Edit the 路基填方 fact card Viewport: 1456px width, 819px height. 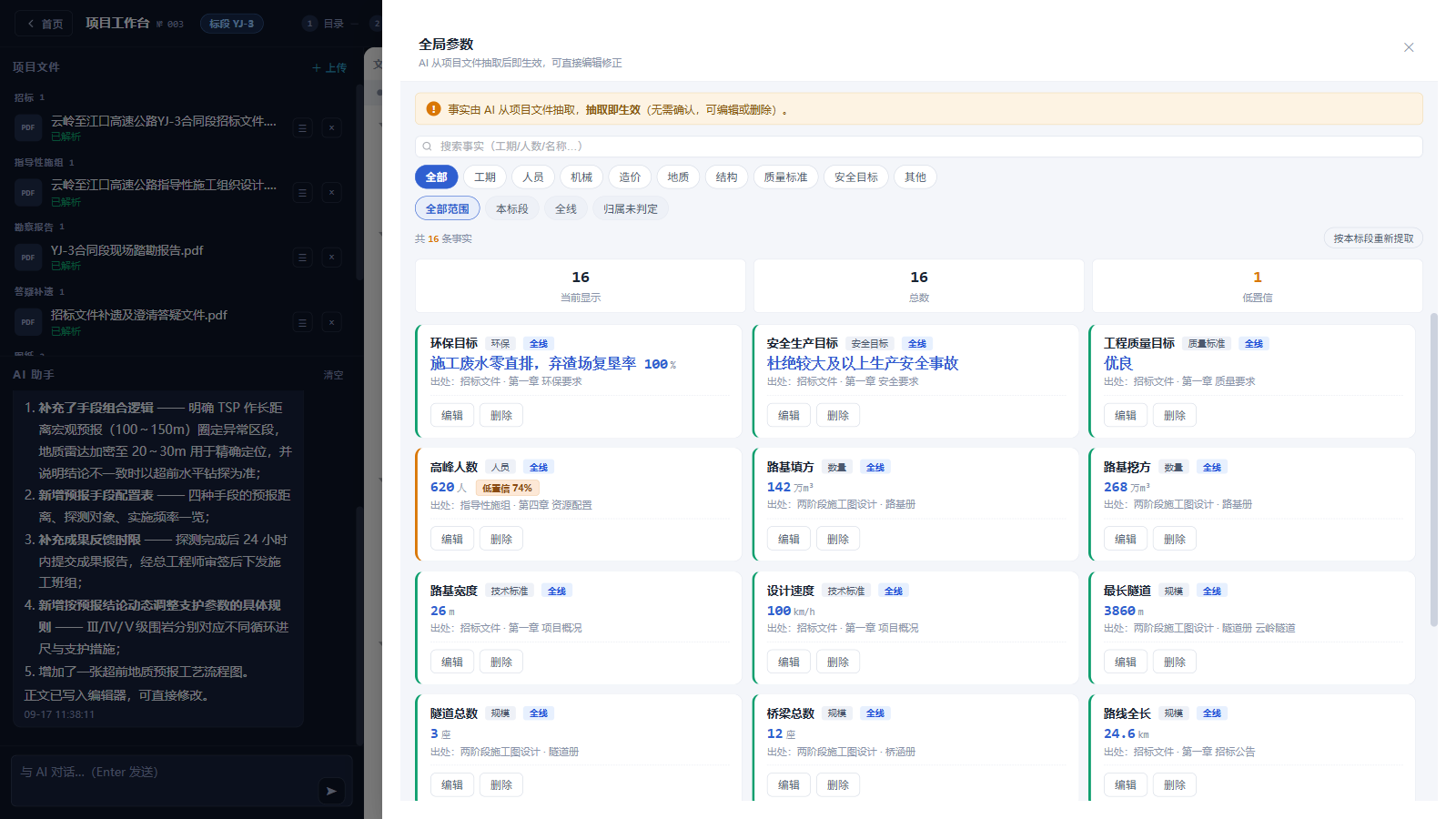789,540
